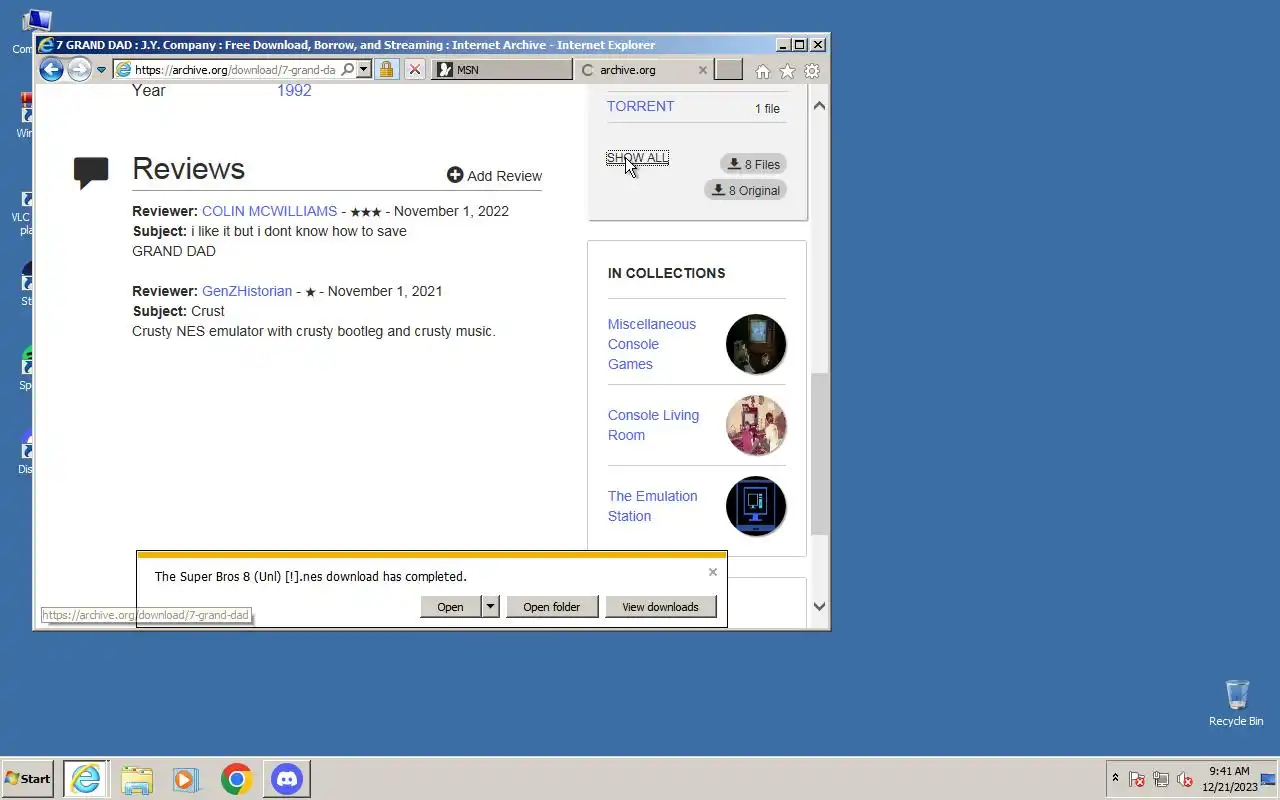The image size is (1280, 800).
Task: Click Miscellaneous Console Games thumbnail image
Action: click(756, 344)
